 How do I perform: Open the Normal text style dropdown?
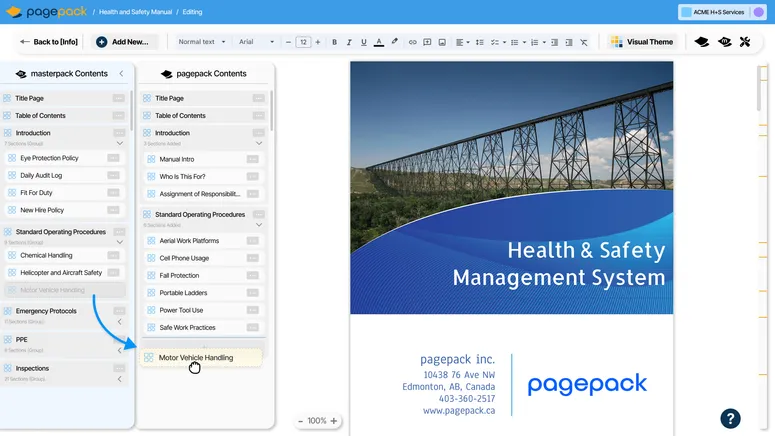coord(202,42)
